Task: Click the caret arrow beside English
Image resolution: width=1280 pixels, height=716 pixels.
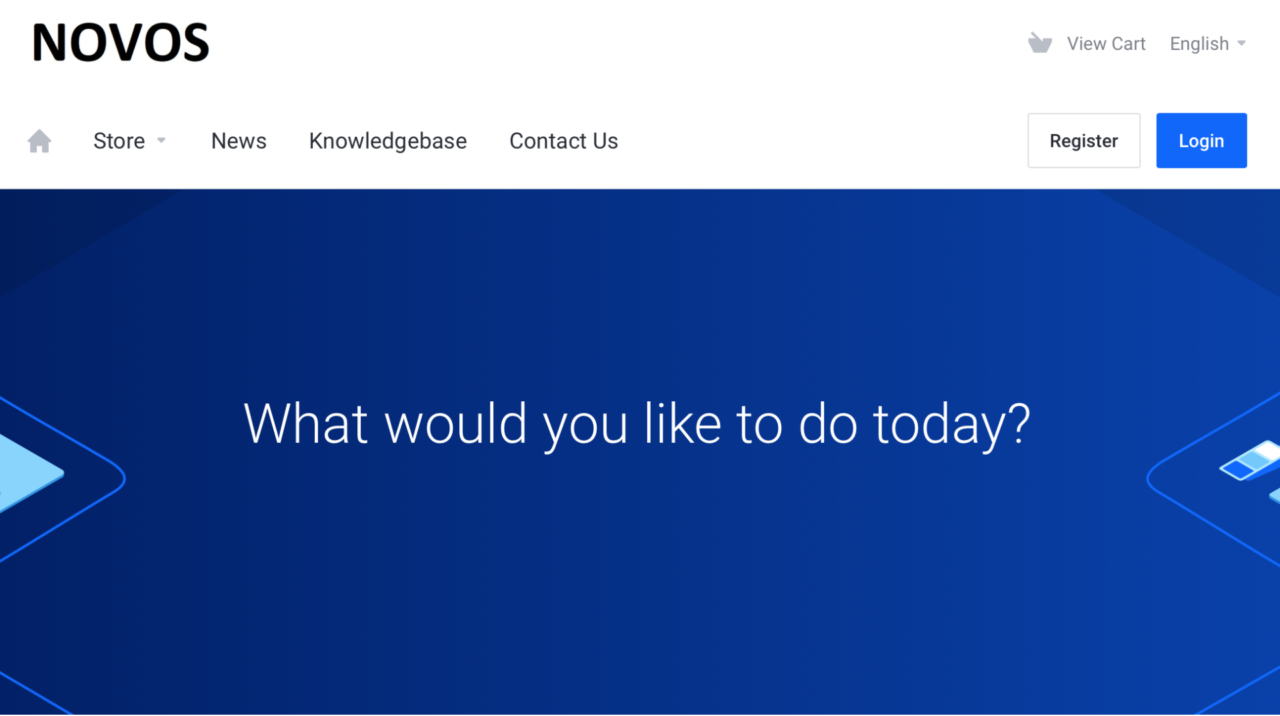Action: pyautogui.click(x=1242, y=44)
